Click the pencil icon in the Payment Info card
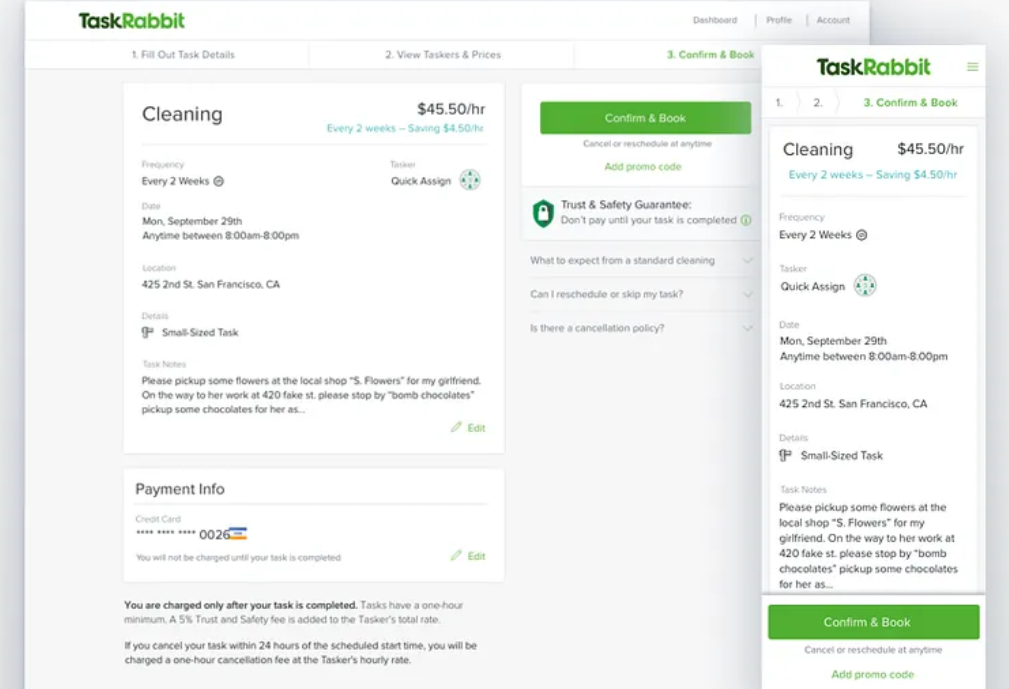1009x689 pixels. coord(456,555)
